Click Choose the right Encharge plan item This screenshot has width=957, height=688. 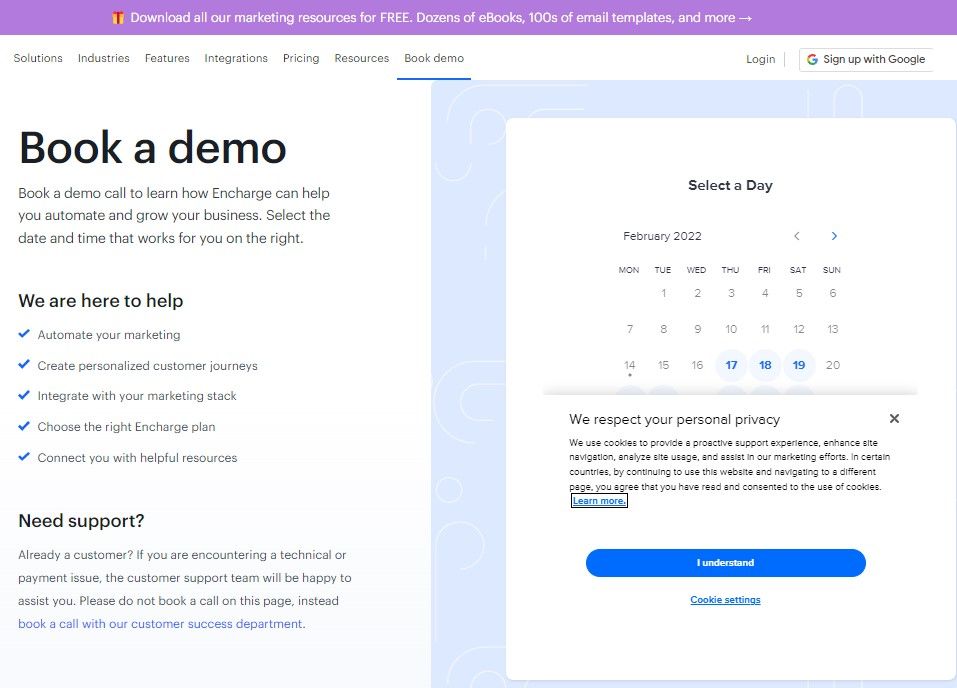coord(126,427)
